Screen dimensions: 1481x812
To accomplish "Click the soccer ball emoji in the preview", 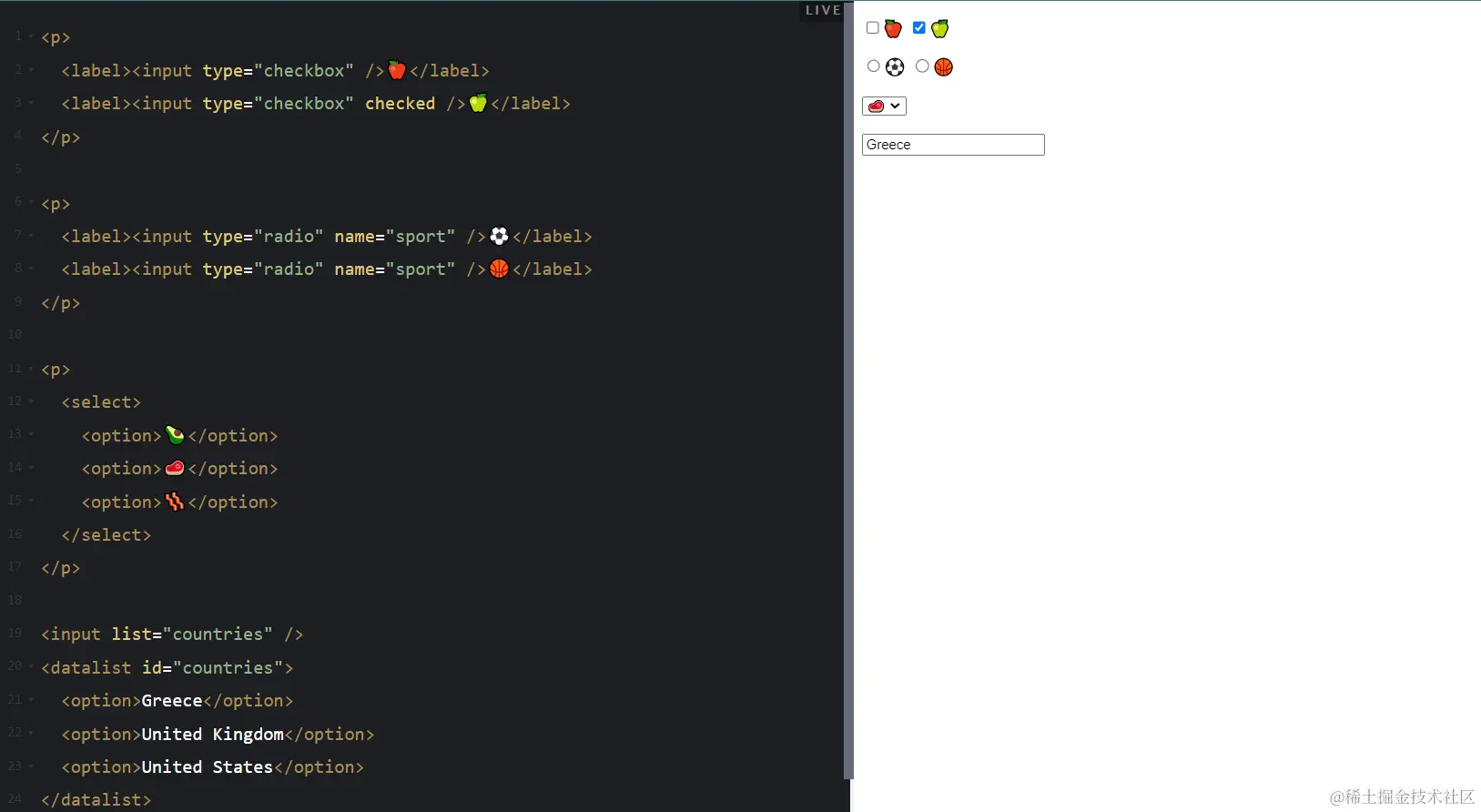I will click(895, 66).
